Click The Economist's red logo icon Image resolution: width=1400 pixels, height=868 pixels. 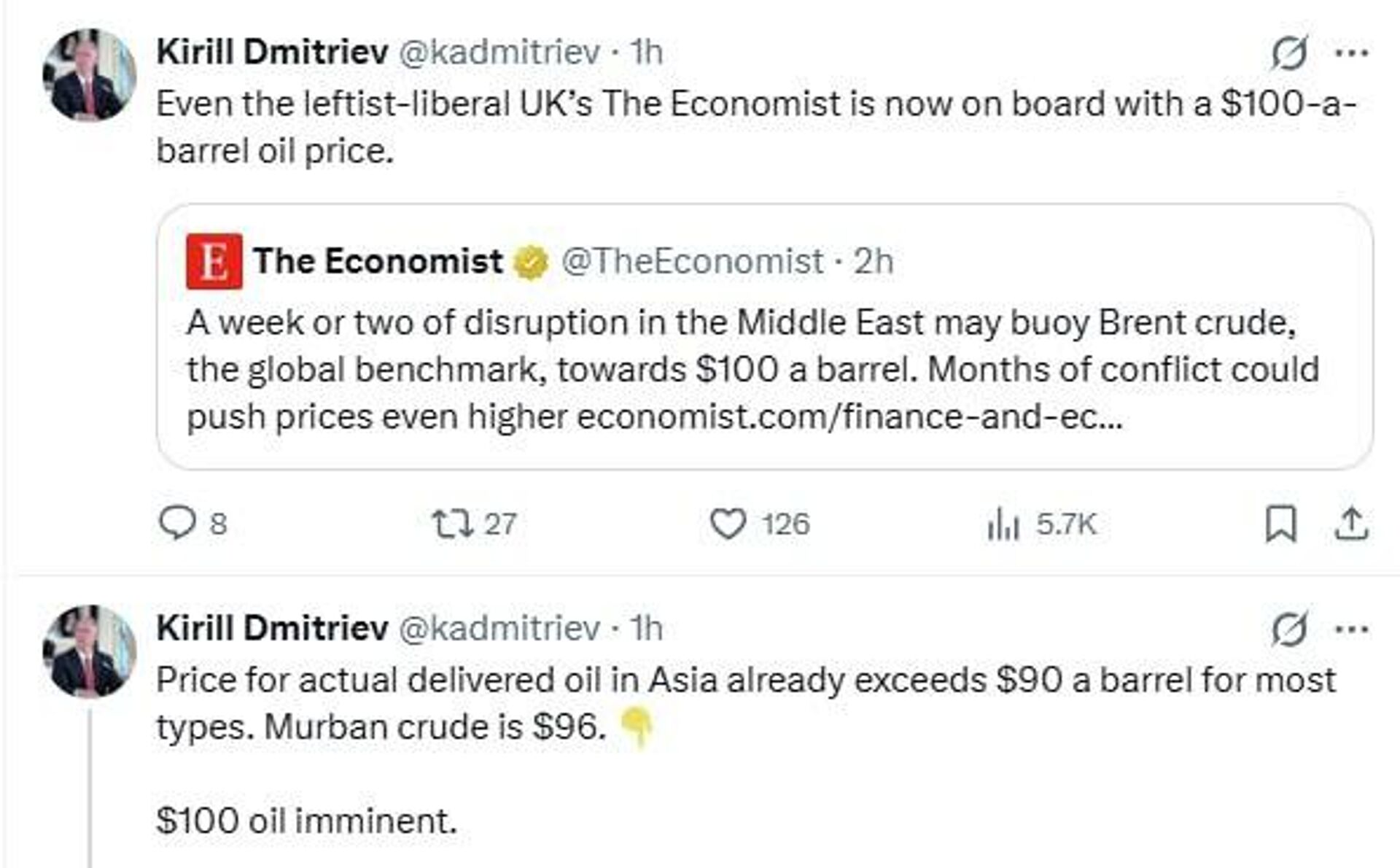214,260
